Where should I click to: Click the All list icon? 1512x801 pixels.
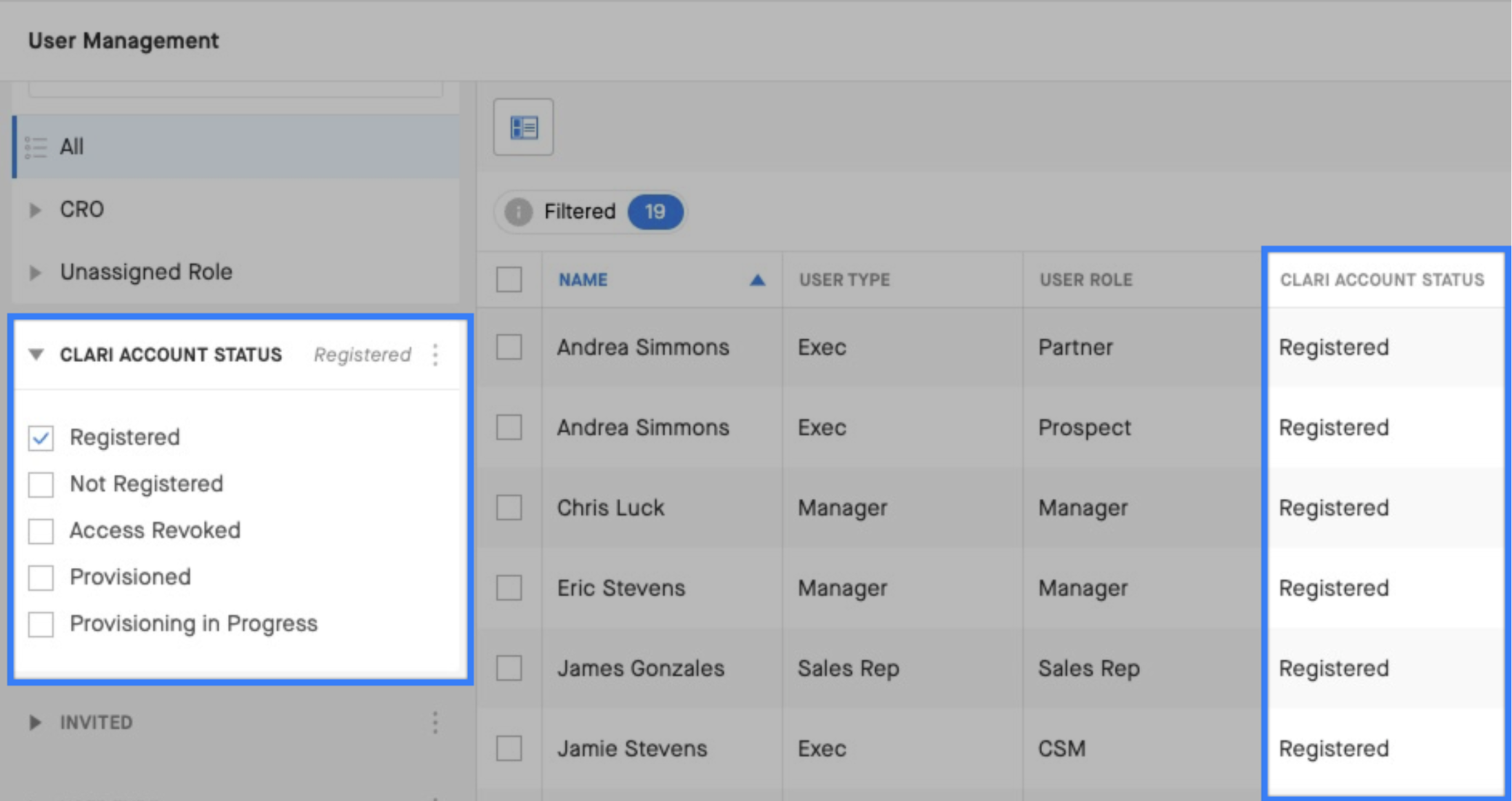pos(36,147)
